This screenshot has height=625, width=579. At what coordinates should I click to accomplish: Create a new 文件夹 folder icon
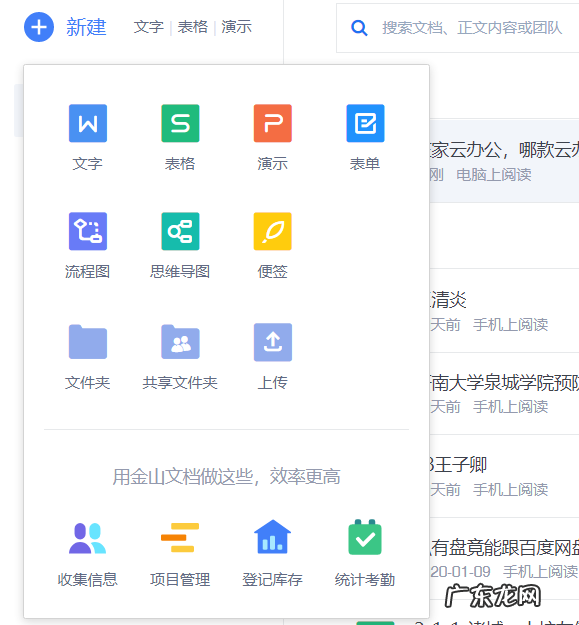(x=88, y=342)
